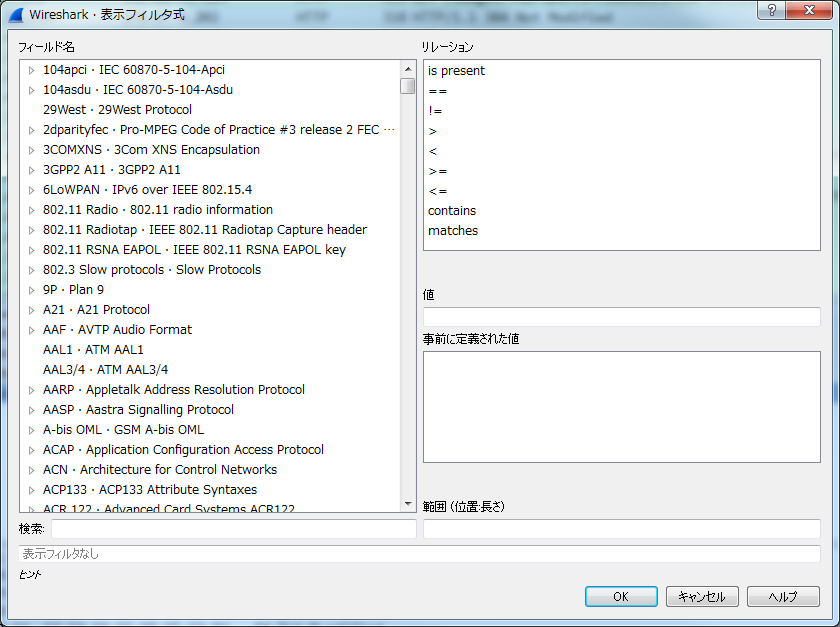Click the title bar question mark help button

click(772, 10)
